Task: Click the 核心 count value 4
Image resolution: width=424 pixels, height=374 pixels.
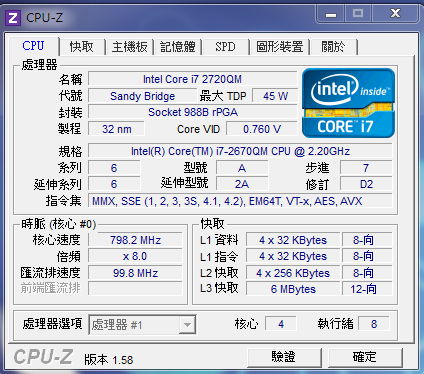Action: pos(281,324)
